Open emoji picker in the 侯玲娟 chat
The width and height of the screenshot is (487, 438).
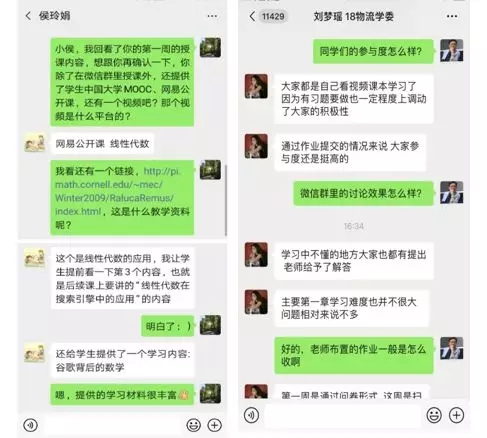[x=194, y=425]
